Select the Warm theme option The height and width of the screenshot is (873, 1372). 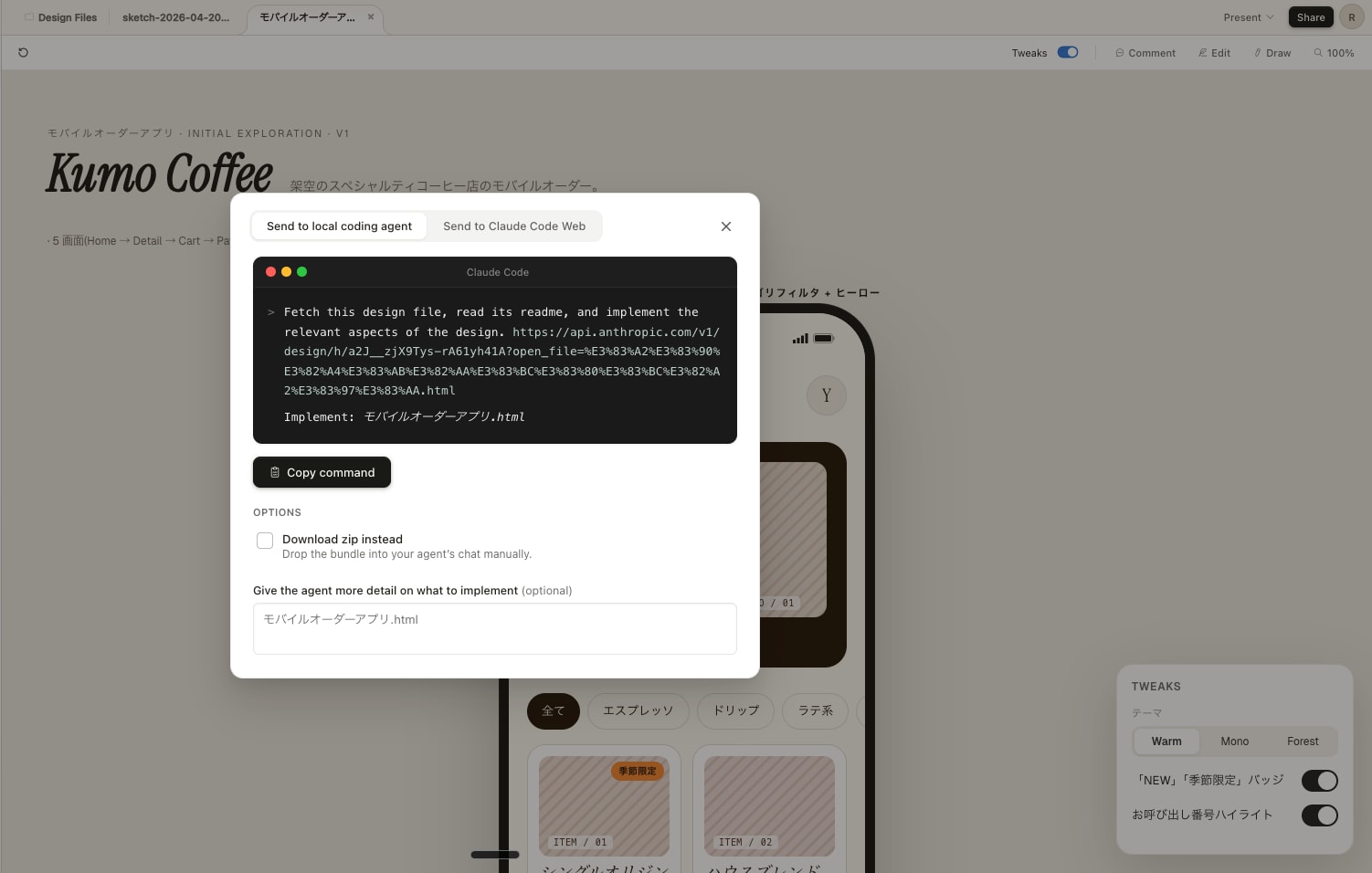tap(1166, 742)
